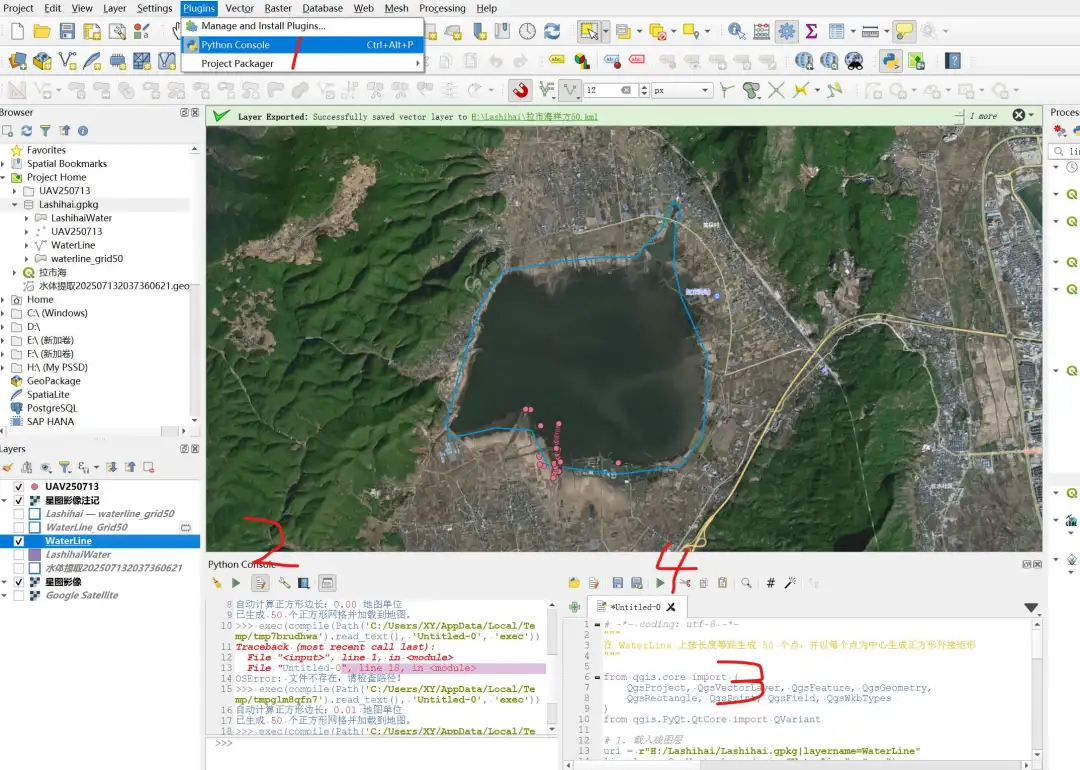Open the Measure tool dropdown arrow
This screenshot has height=770, width=1080.
(x=886, y=31)
